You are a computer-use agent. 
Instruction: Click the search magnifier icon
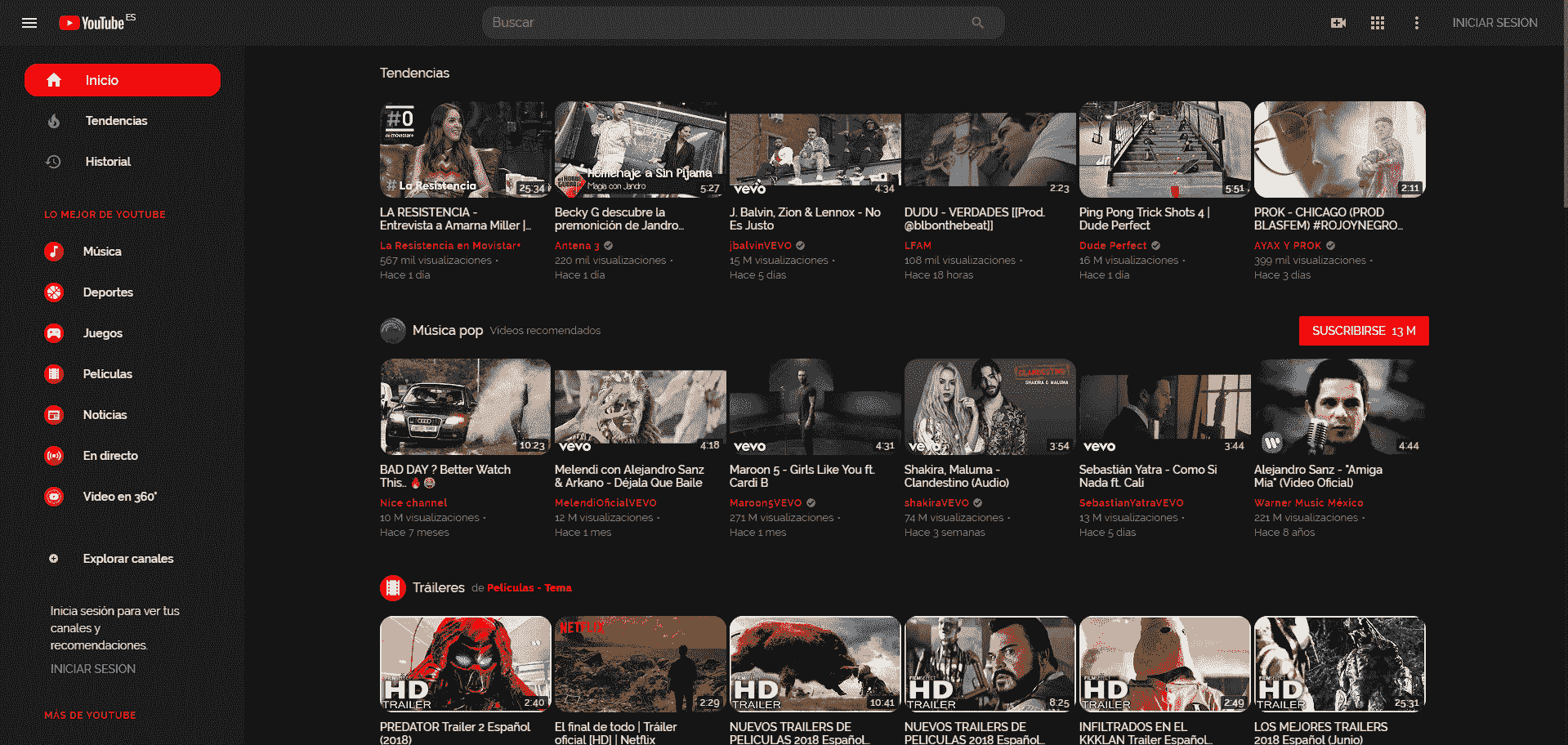977,23
